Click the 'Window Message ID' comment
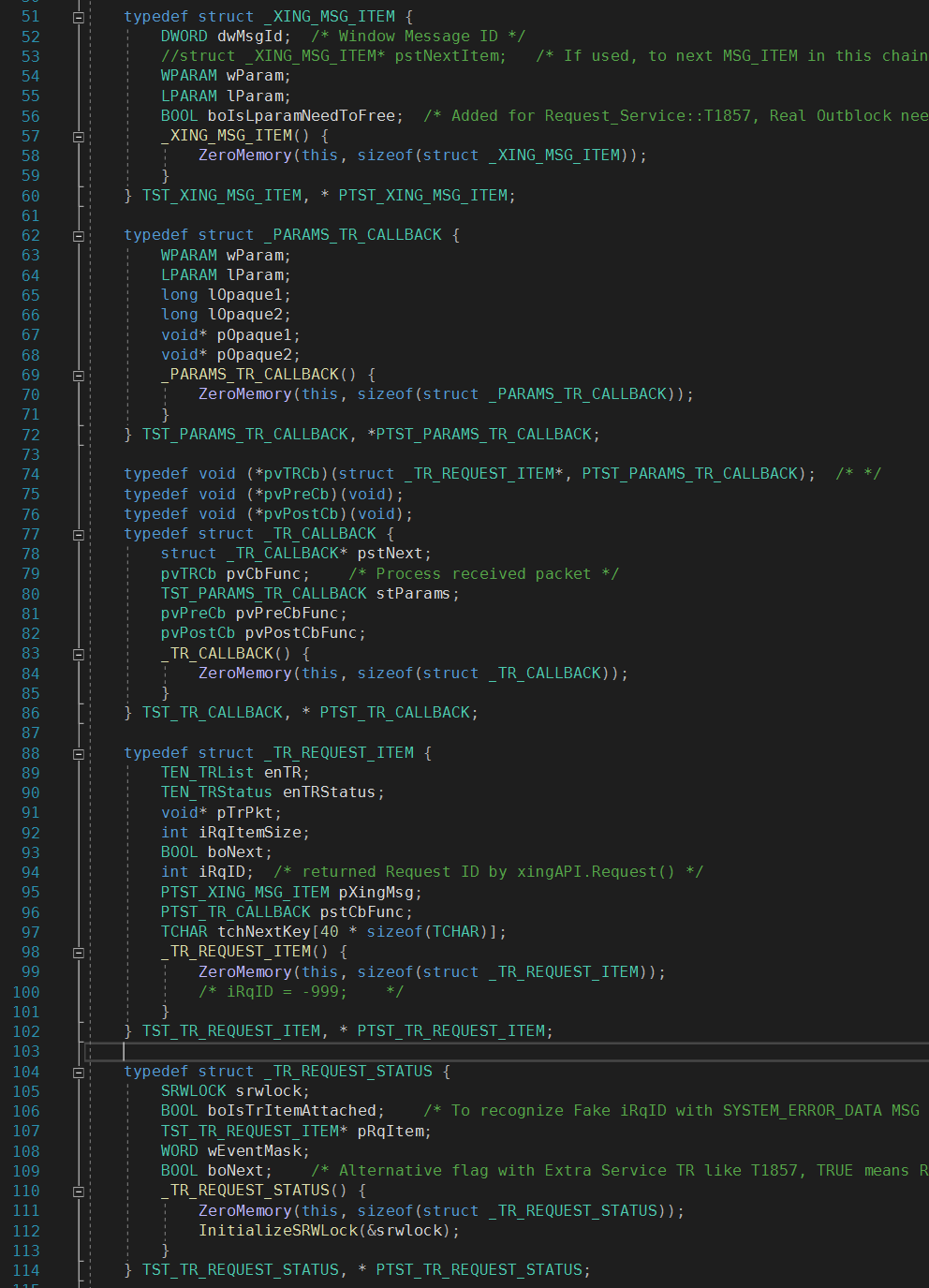 [x=418, y=37]
